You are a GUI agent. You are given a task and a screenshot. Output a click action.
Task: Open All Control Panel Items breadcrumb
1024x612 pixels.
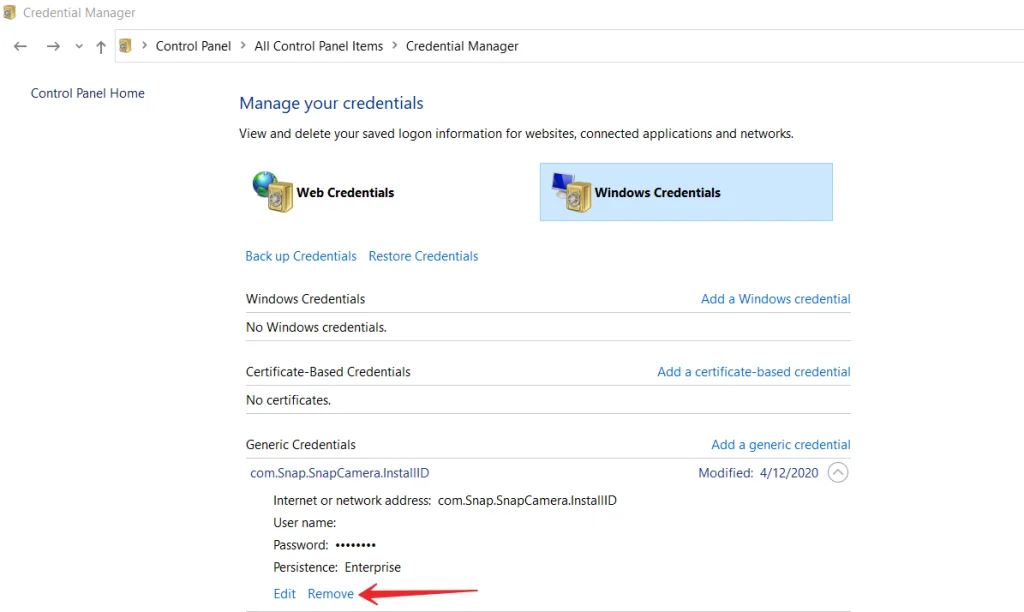(319, 46)
